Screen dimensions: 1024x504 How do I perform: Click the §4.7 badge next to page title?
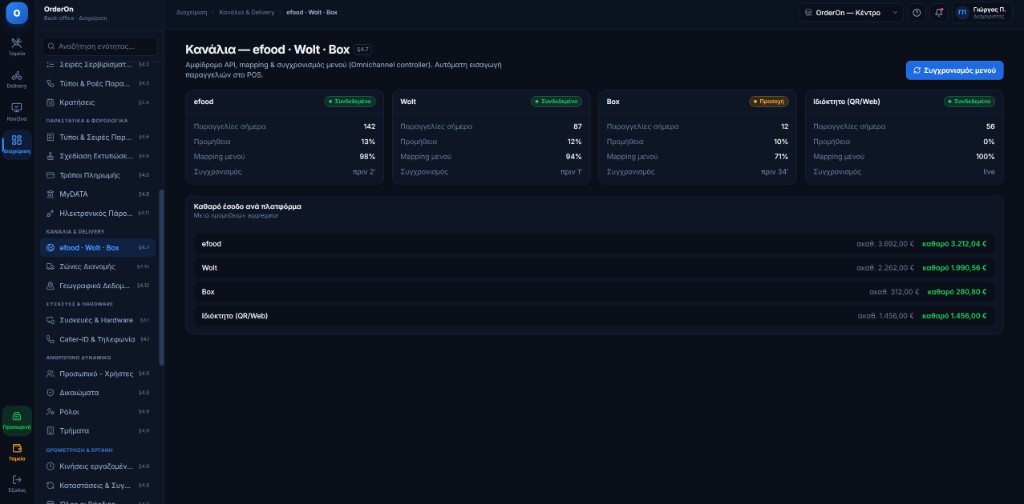tap(362, 50)
